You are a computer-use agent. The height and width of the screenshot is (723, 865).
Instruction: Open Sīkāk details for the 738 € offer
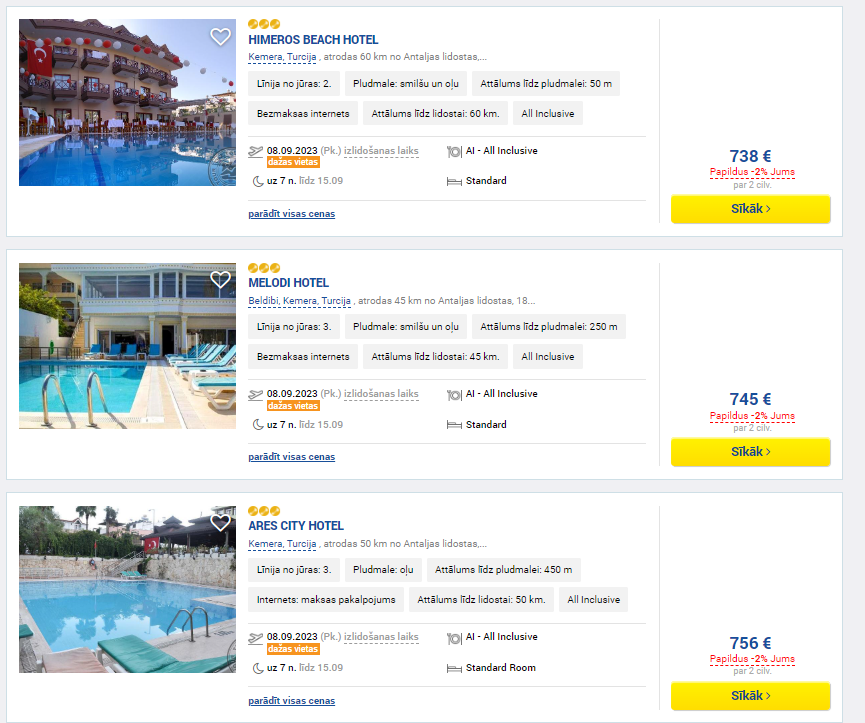750,209
